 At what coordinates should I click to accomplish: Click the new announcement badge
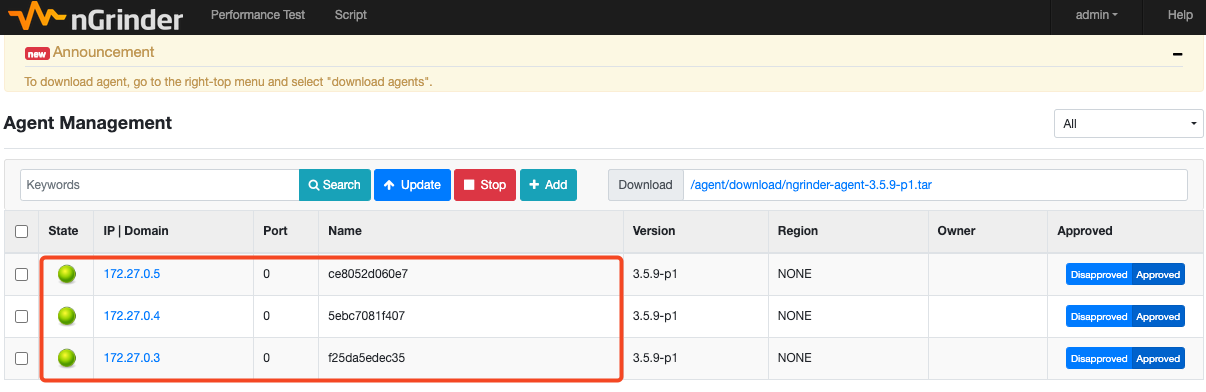[37, 53]
